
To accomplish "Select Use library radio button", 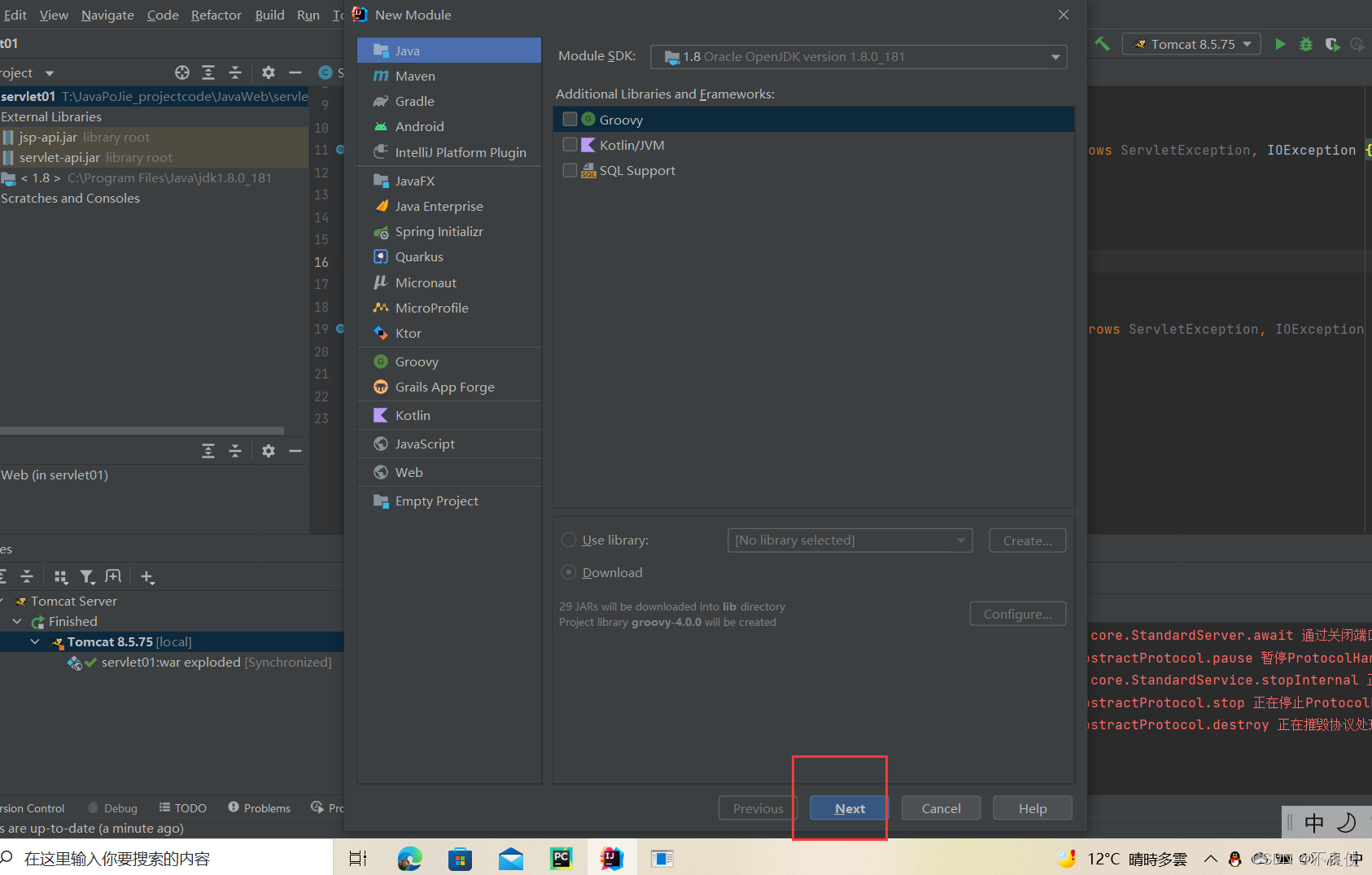I will tap(569, 540).
